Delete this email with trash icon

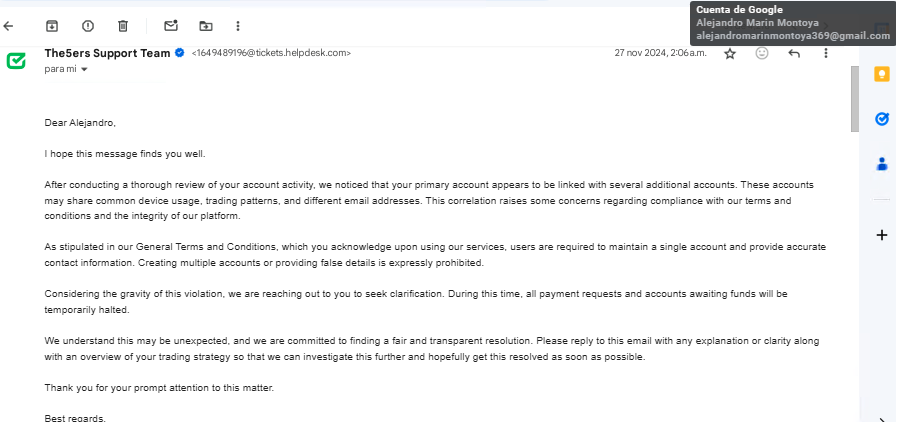[x=122, y=25]
